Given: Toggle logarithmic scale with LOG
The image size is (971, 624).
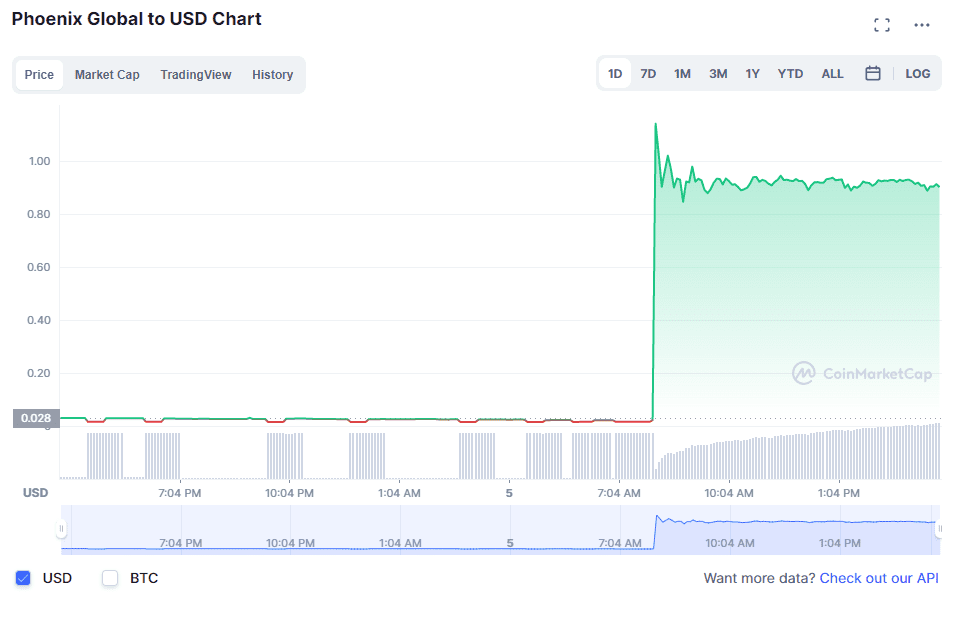Looking at the screenshot, I should (x=917, y=73).
